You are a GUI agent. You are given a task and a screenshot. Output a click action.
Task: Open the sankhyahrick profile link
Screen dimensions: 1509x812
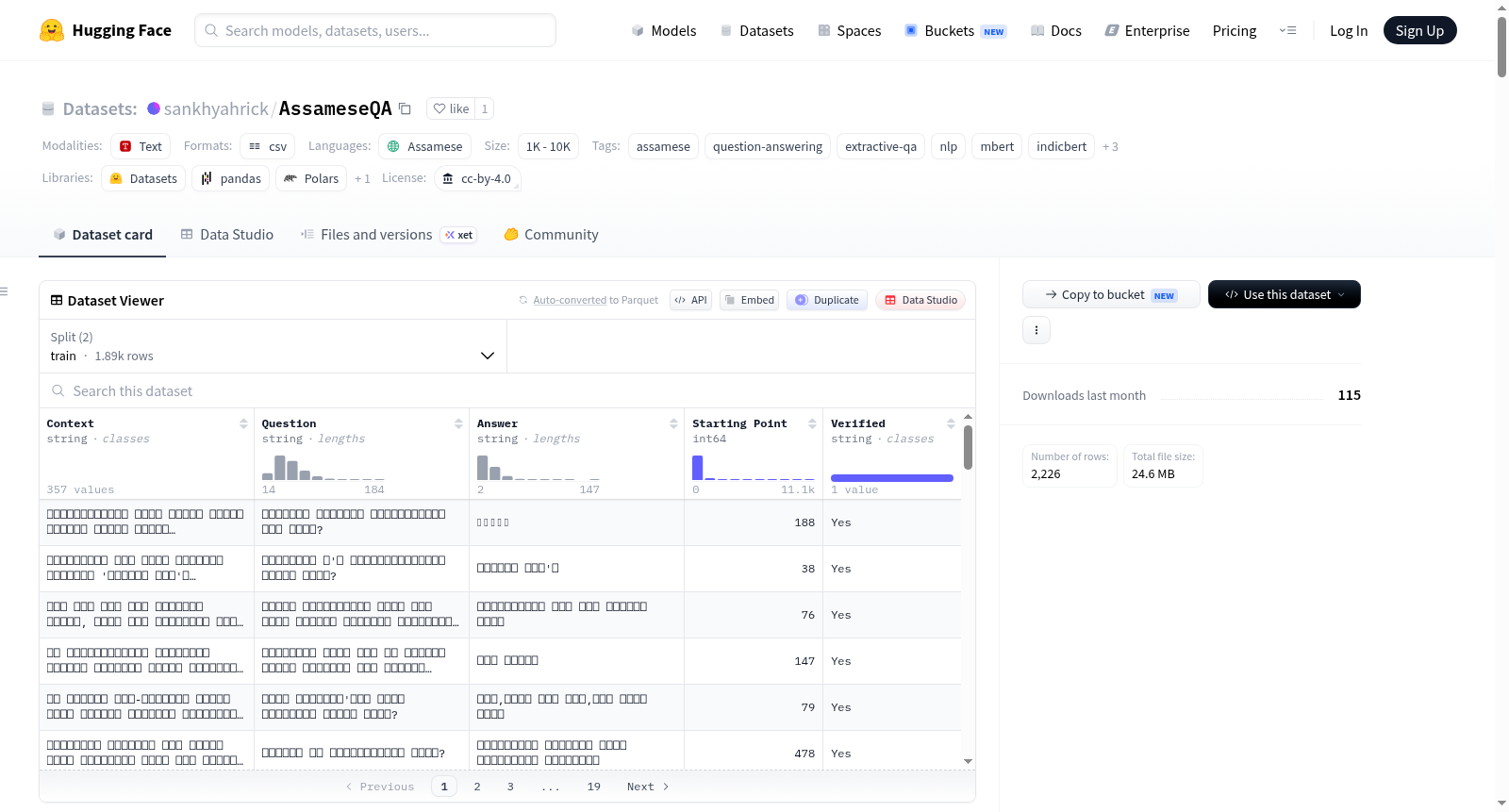point(216,108)
